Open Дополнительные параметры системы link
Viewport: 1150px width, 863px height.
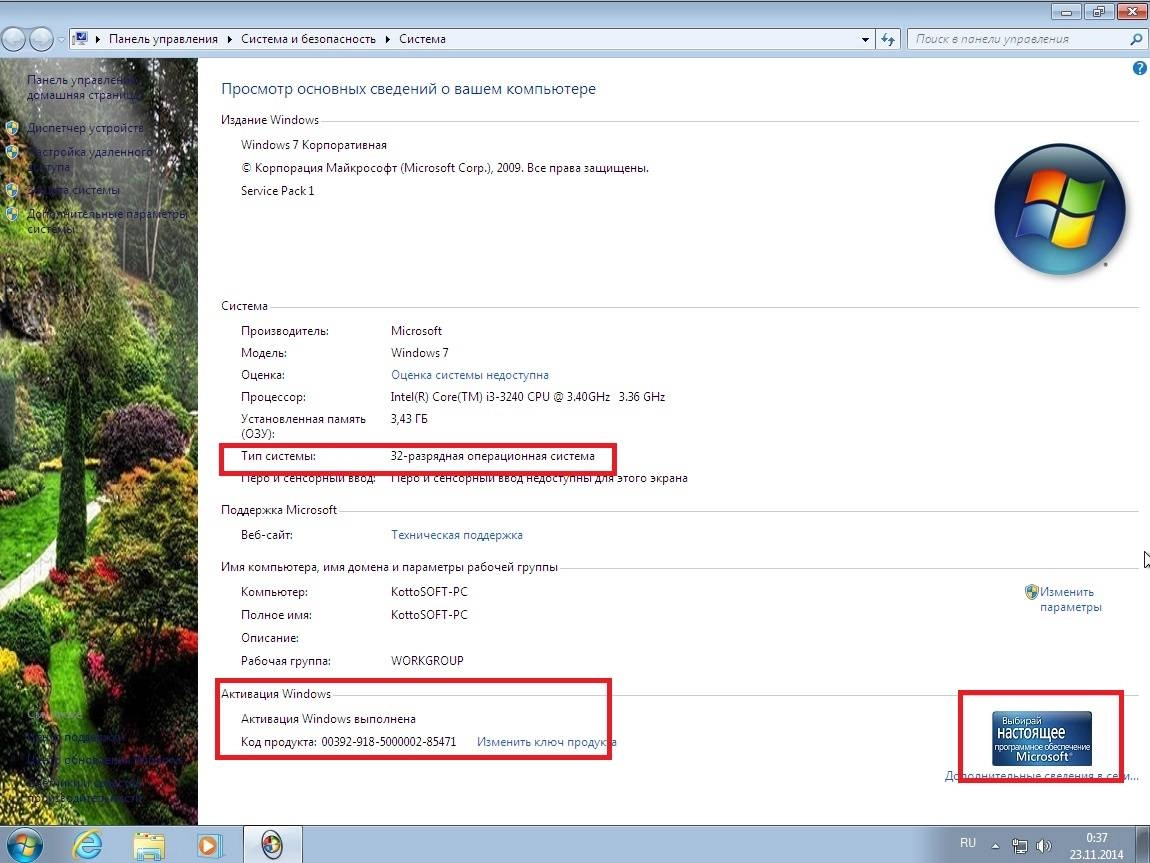107,221
